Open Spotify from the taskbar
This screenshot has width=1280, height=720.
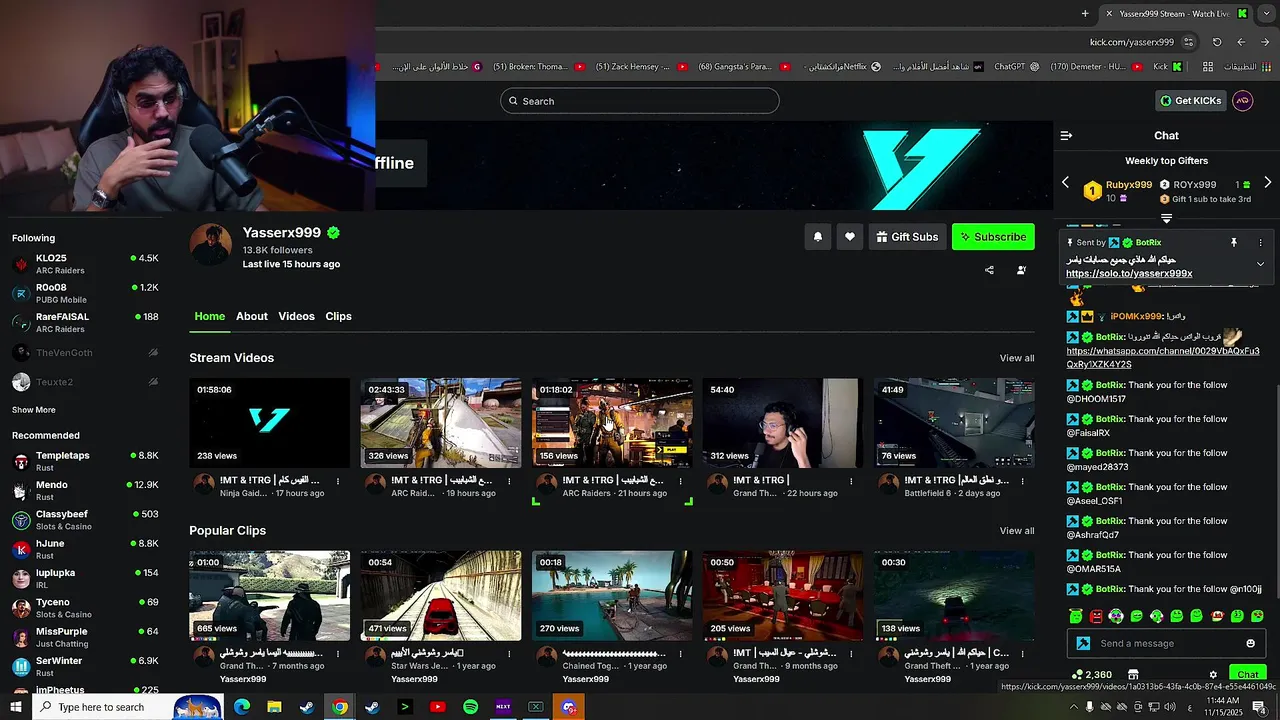click(470, 707)
